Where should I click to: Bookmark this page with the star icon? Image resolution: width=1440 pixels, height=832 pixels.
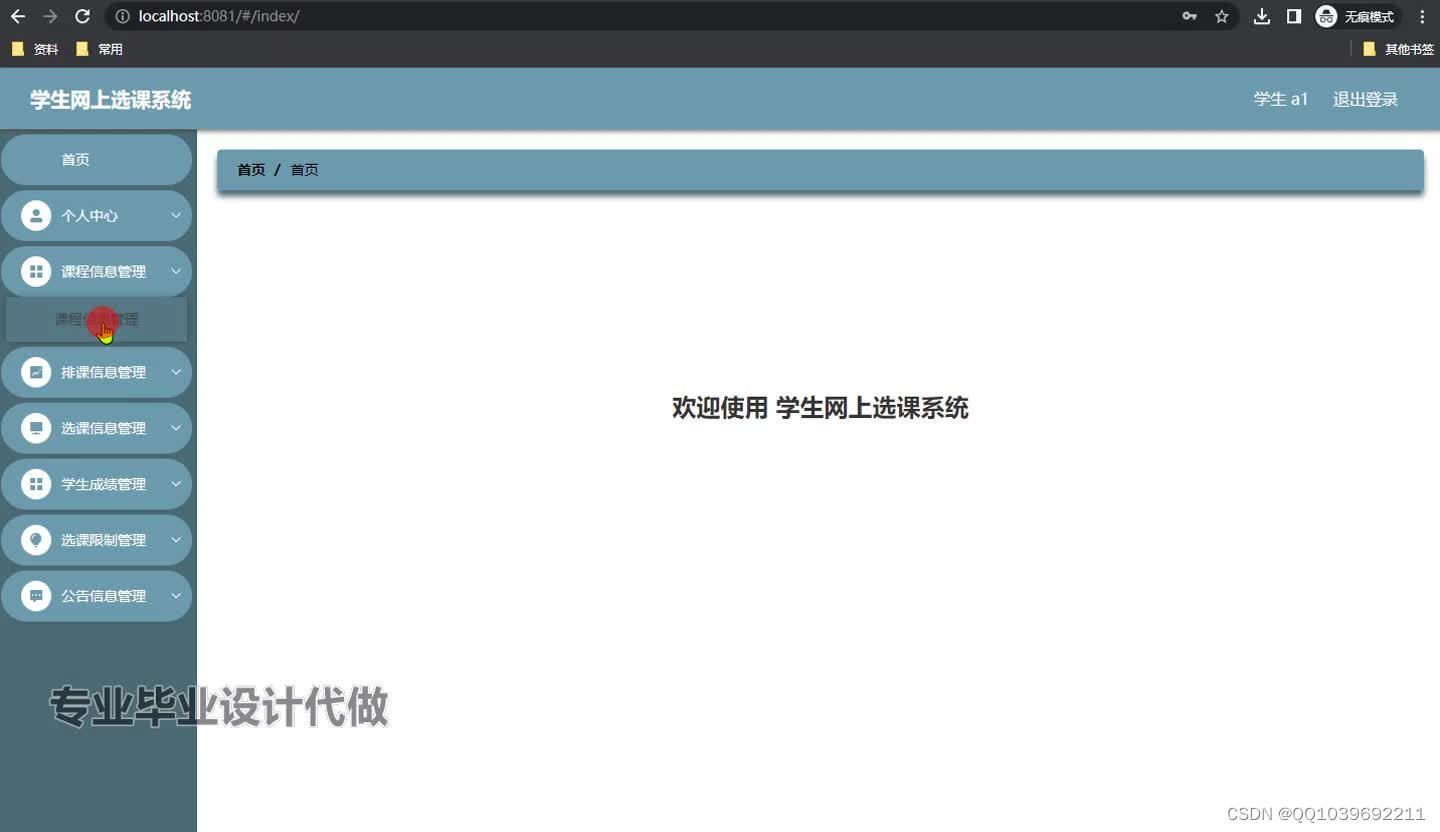pyautogui.click(x=1221, y=16)
